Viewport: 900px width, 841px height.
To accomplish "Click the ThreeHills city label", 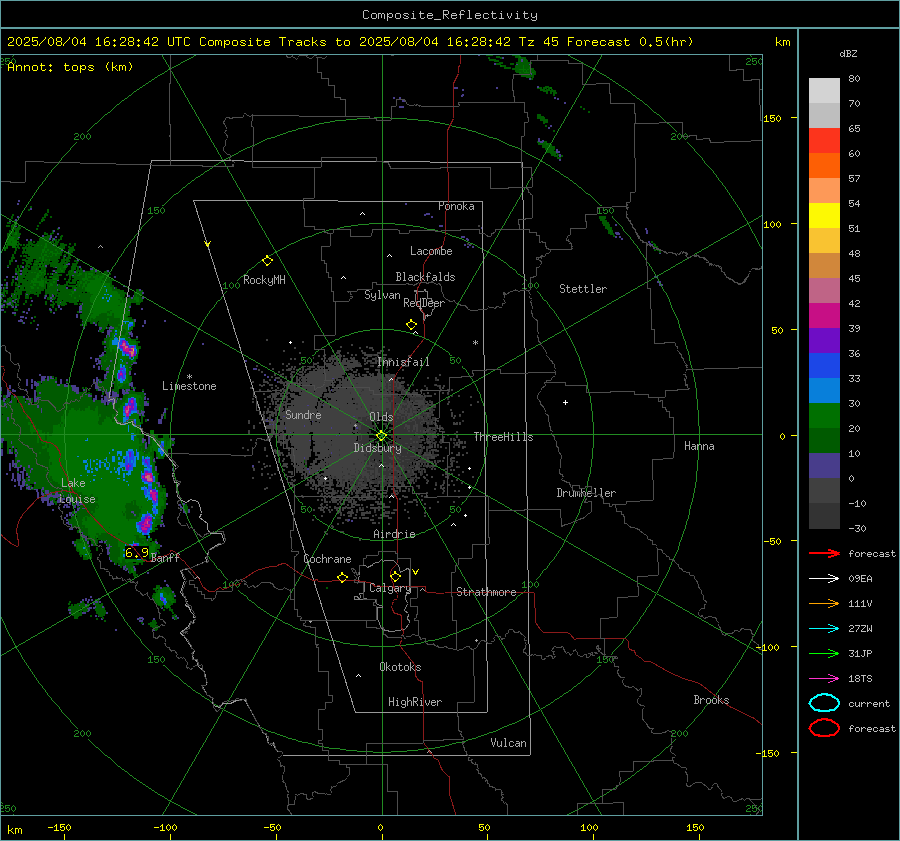I will (503, 437).
